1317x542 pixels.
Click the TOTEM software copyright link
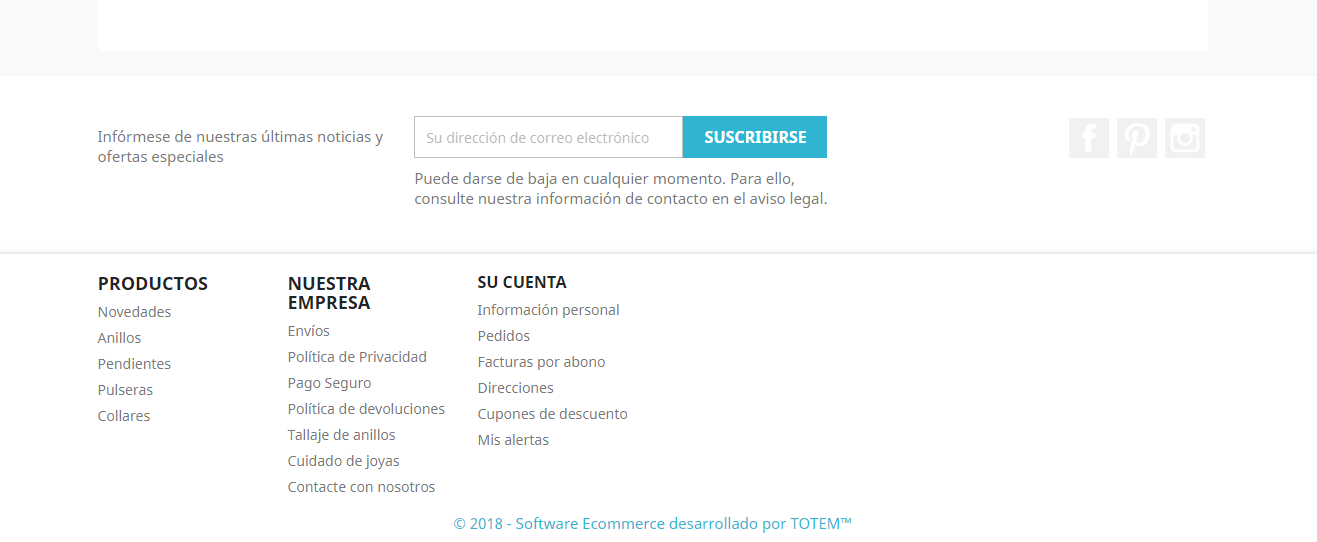tap(652, 523)
